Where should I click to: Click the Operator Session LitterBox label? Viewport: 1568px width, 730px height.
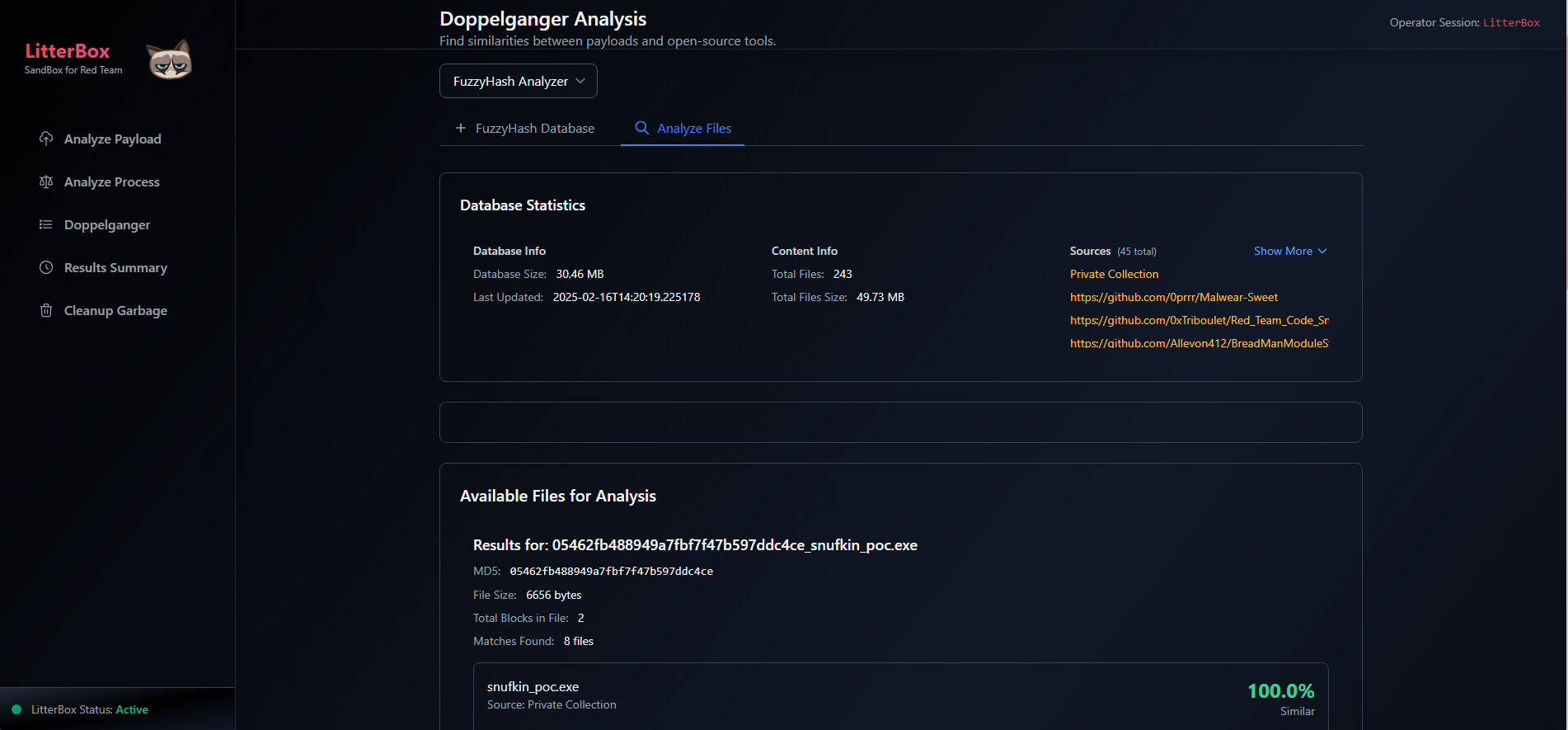[x=1464, y=22]
